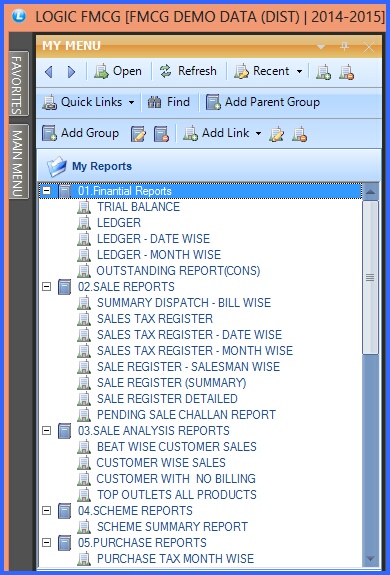Open SCHEME SUMMARY REPORT
Viewport: 390px width, 575px height.
tap(172, 527)
